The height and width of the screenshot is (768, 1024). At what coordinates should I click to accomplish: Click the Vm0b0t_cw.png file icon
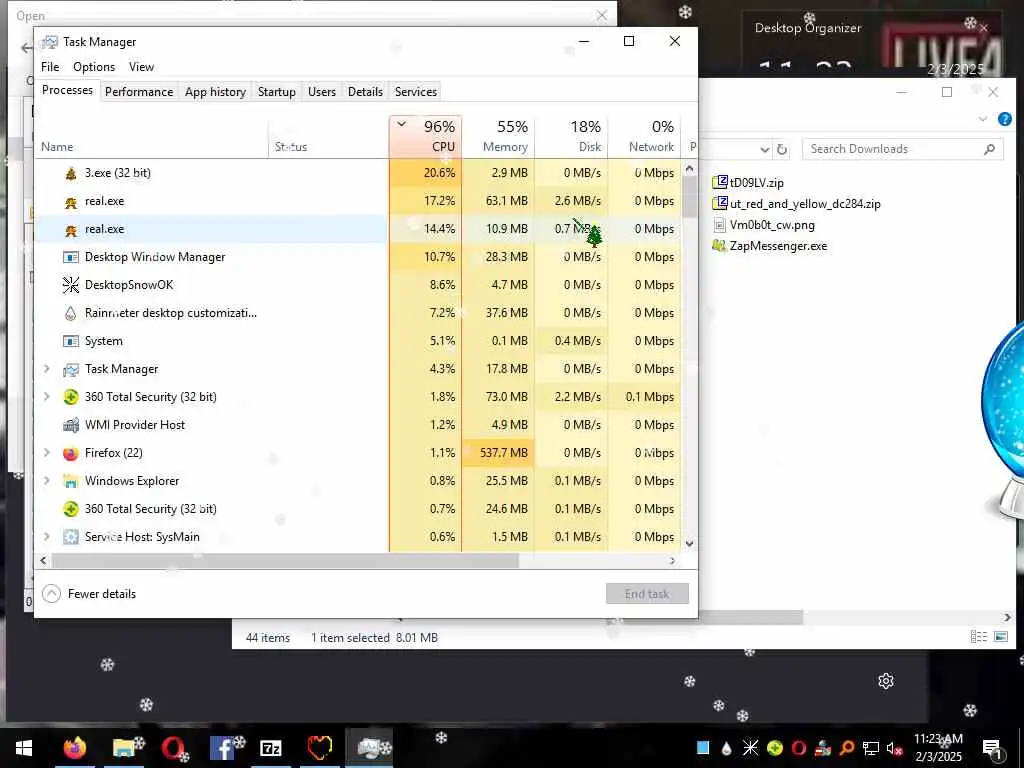(x=720, y=225)
